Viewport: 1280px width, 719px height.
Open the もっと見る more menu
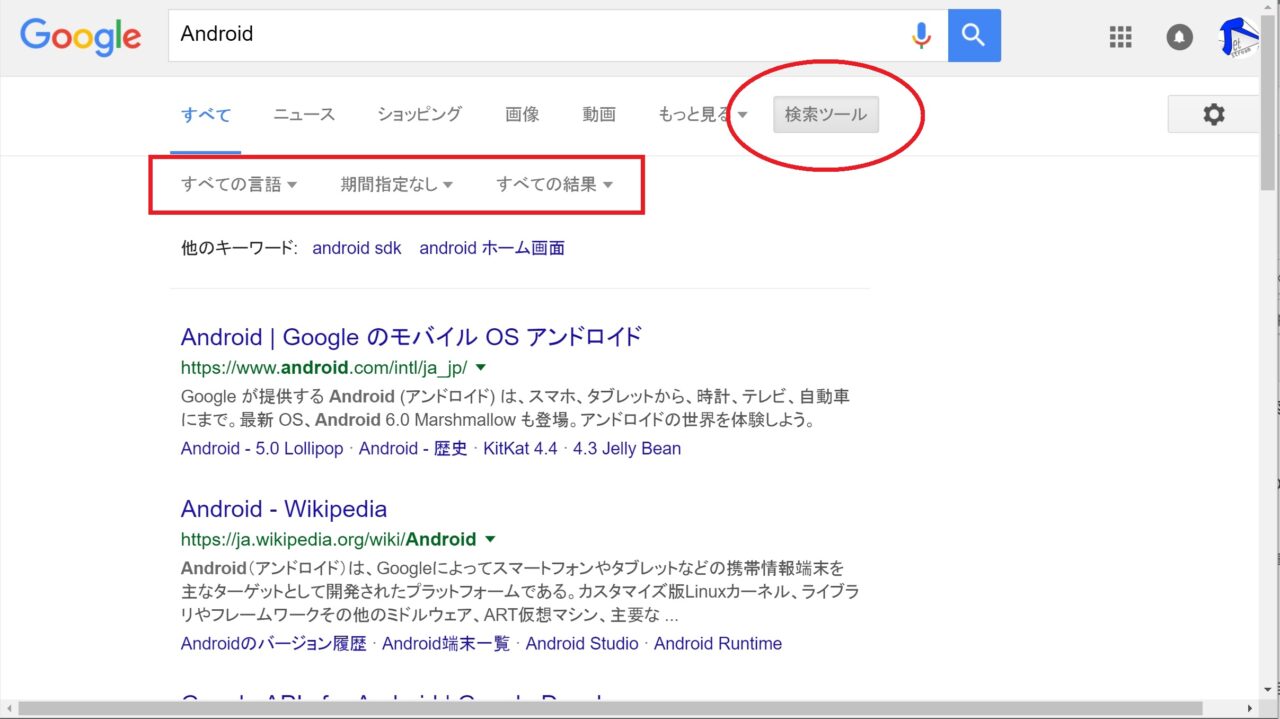[x=702, y=115]
